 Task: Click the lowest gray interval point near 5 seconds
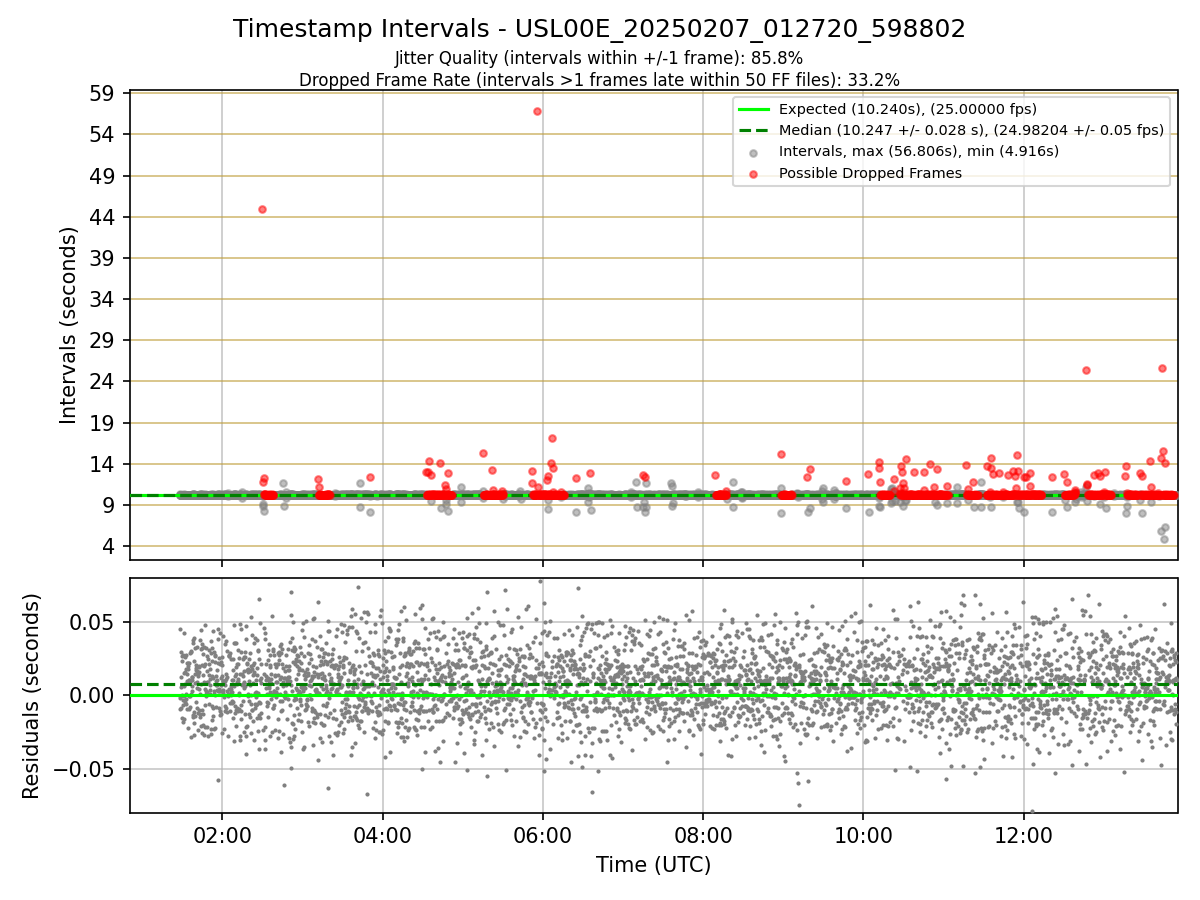click(1164, 539)
